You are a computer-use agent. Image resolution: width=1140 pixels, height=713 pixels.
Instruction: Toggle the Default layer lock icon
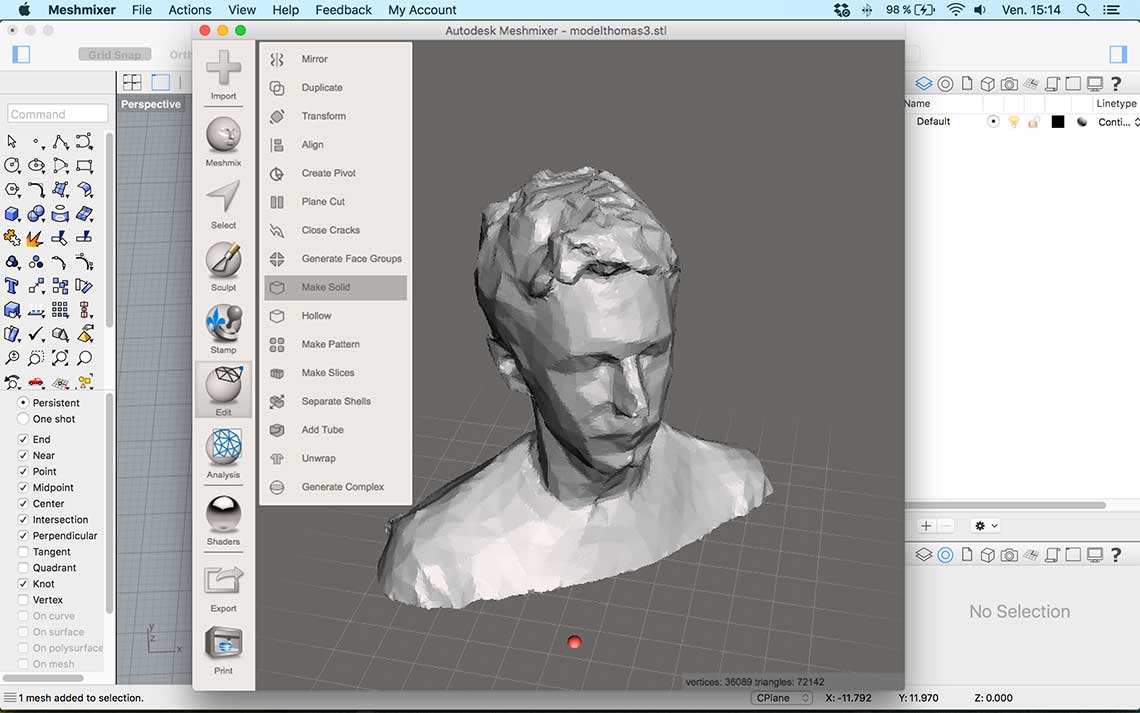[1033, 122]
